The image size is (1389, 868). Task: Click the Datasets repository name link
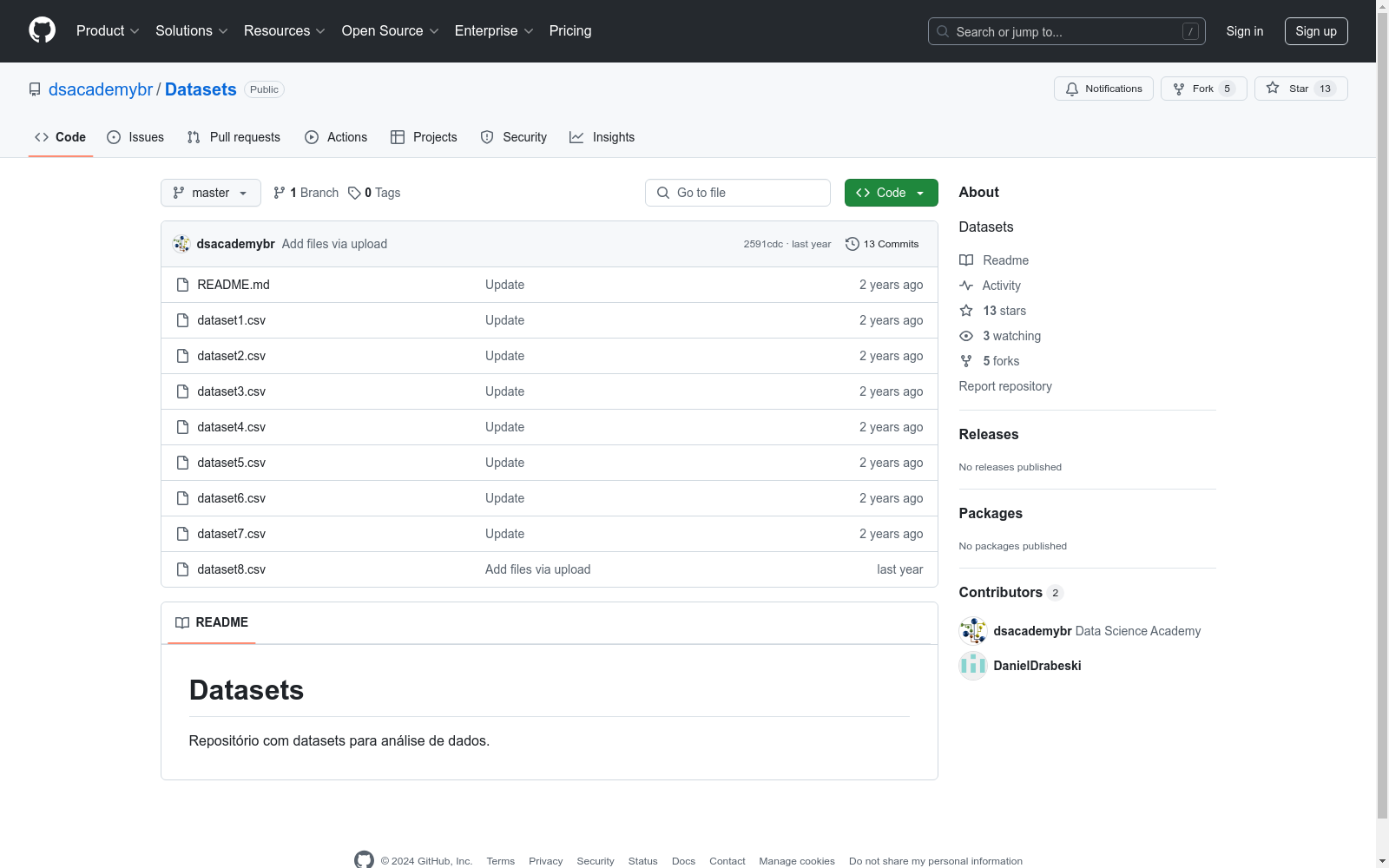[x=201, y=89]
